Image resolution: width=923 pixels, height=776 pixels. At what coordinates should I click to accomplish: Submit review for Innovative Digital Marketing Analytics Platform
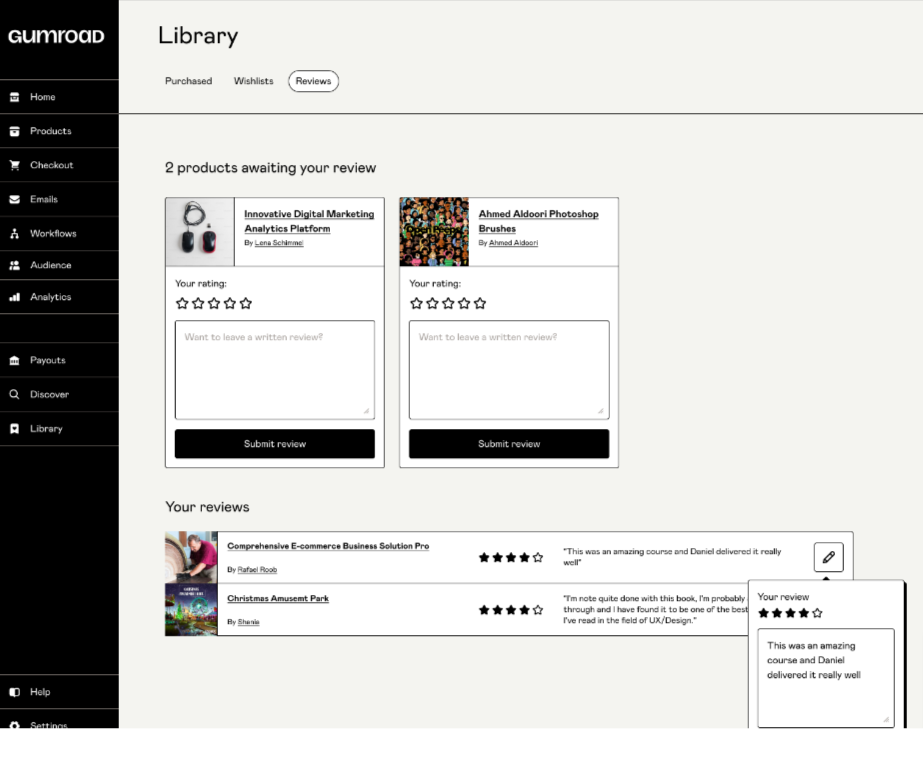pos(274,444)
